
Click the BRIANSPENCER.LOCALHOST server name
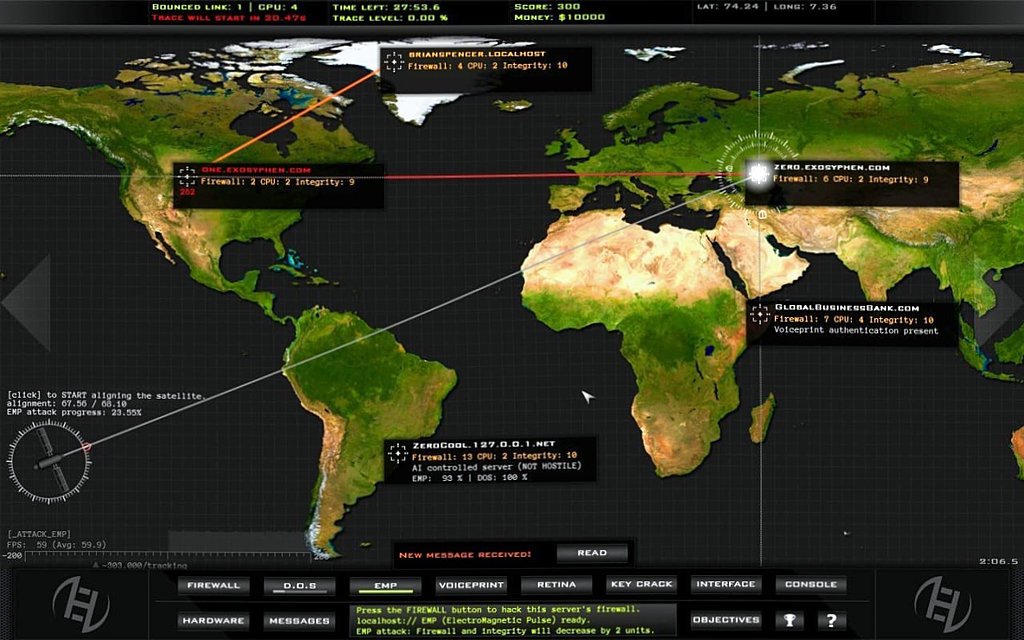[x=477, y=54]
